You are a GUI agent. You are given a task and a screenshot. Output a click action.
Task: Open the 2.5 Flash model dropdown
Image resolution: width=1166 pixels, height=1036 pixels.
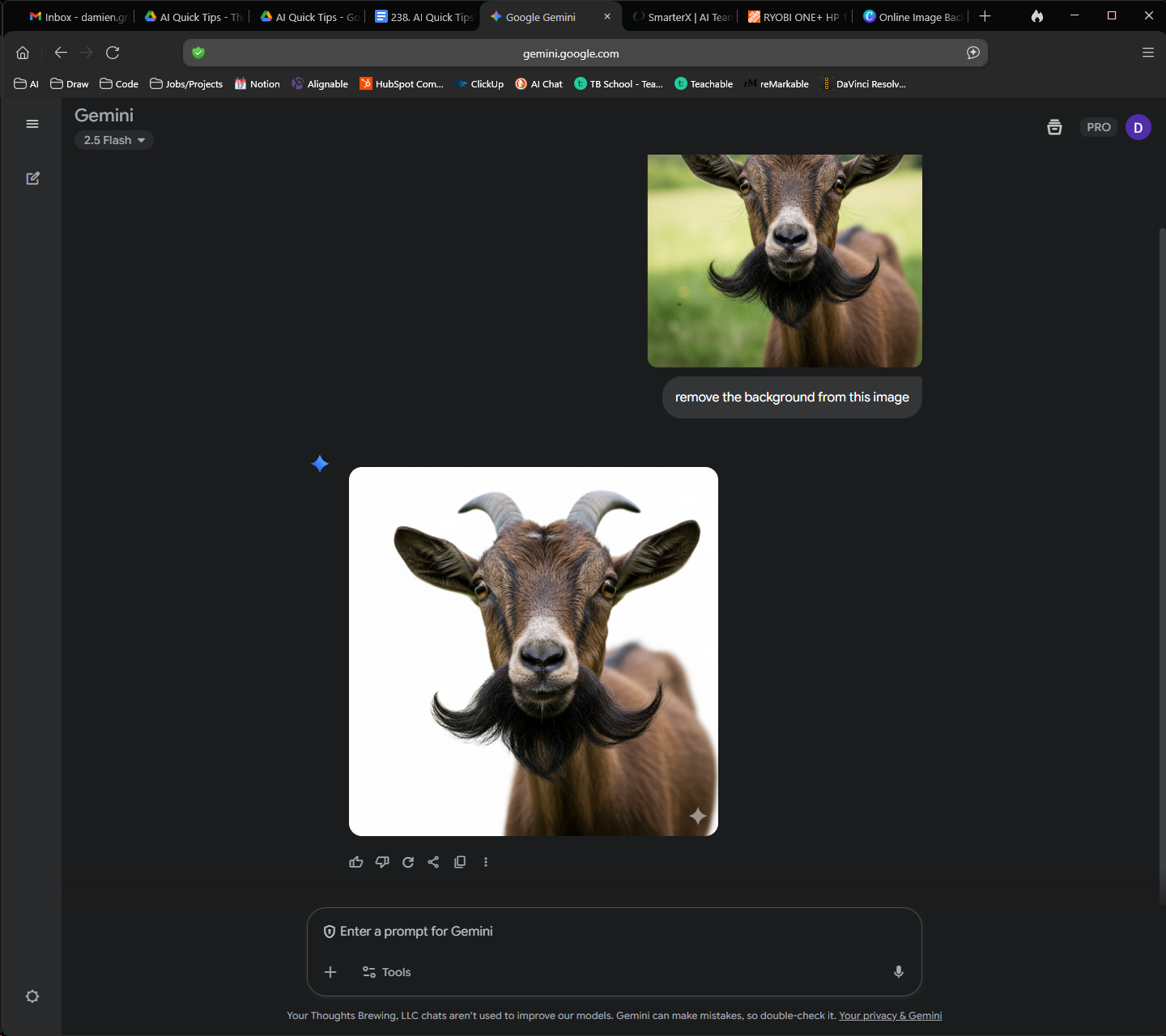(114, 140)
